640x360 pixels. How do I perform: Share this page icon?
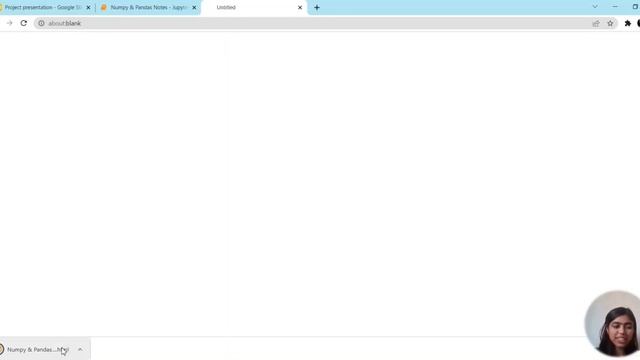pyautogui.click(x=596, y=23)
